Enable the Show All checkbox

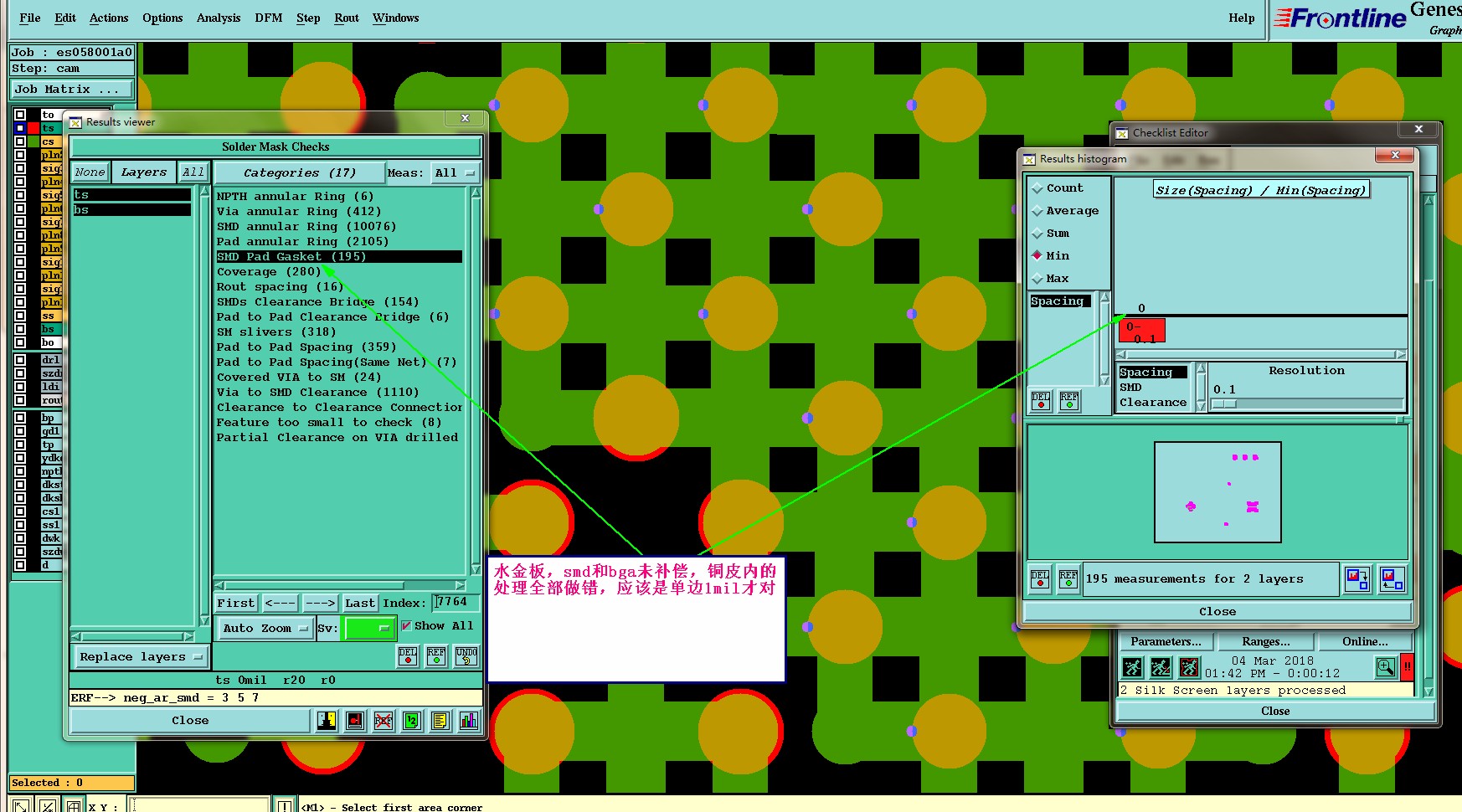[x=407, y=626]
